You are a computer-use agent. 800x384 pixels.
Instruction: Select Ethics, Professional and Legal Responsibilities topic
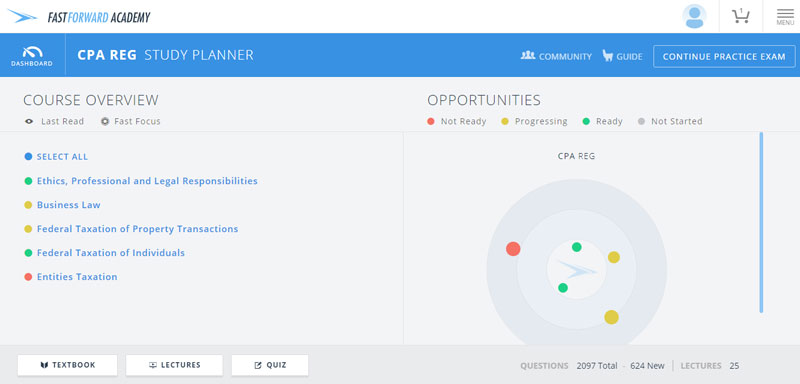[x=147, y=181]
